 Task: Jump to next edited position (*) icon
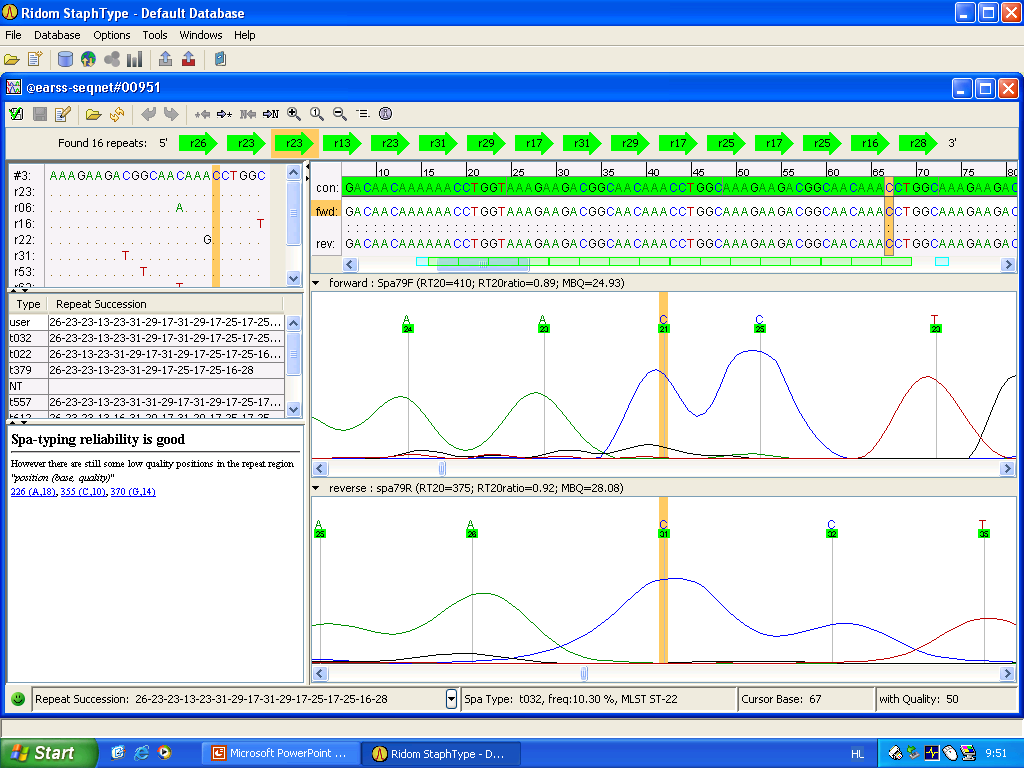click(x=225, y=114)
